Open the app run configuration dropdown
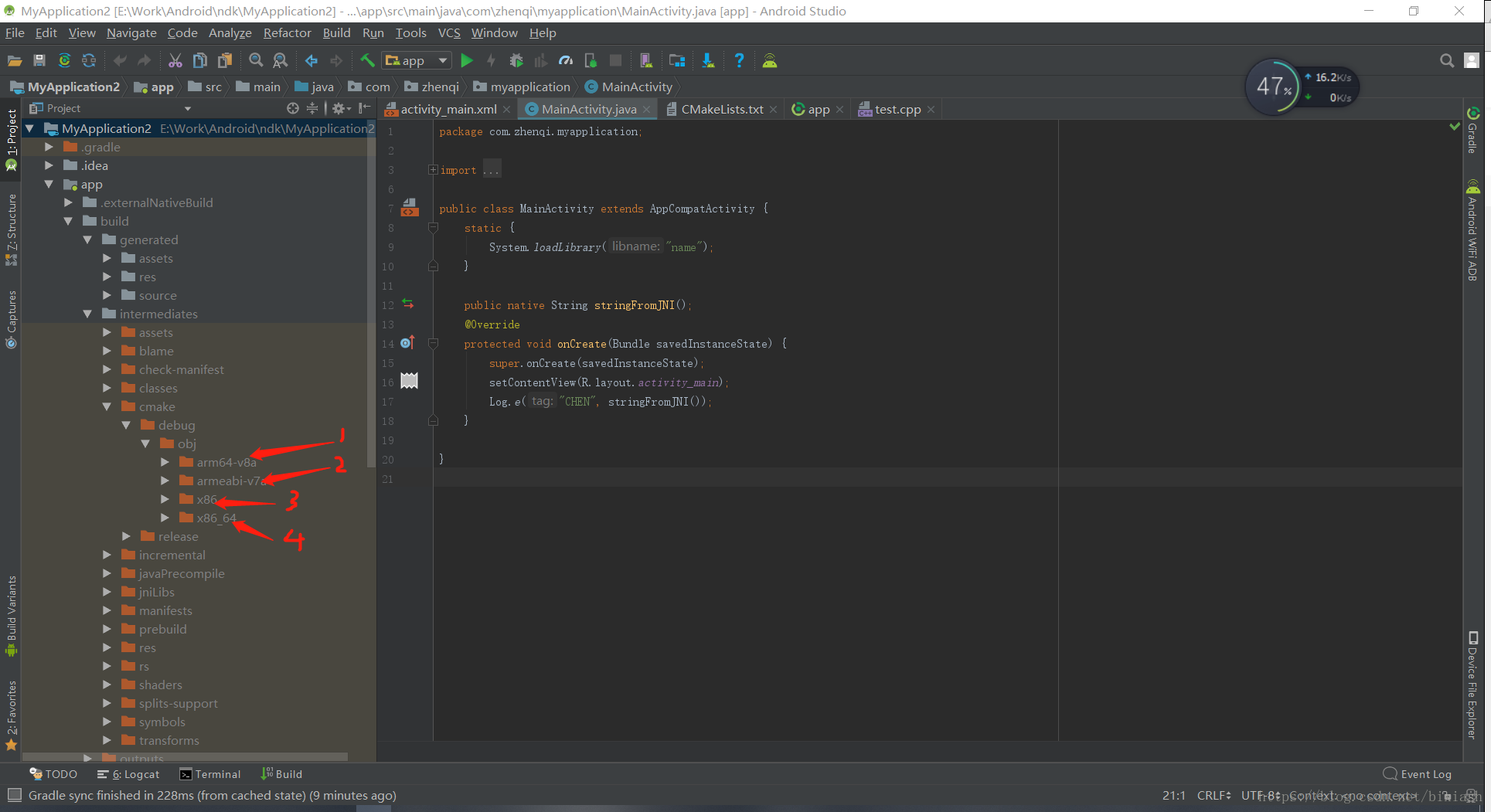This screenshot has height=812, width=1491. (417, 60)
